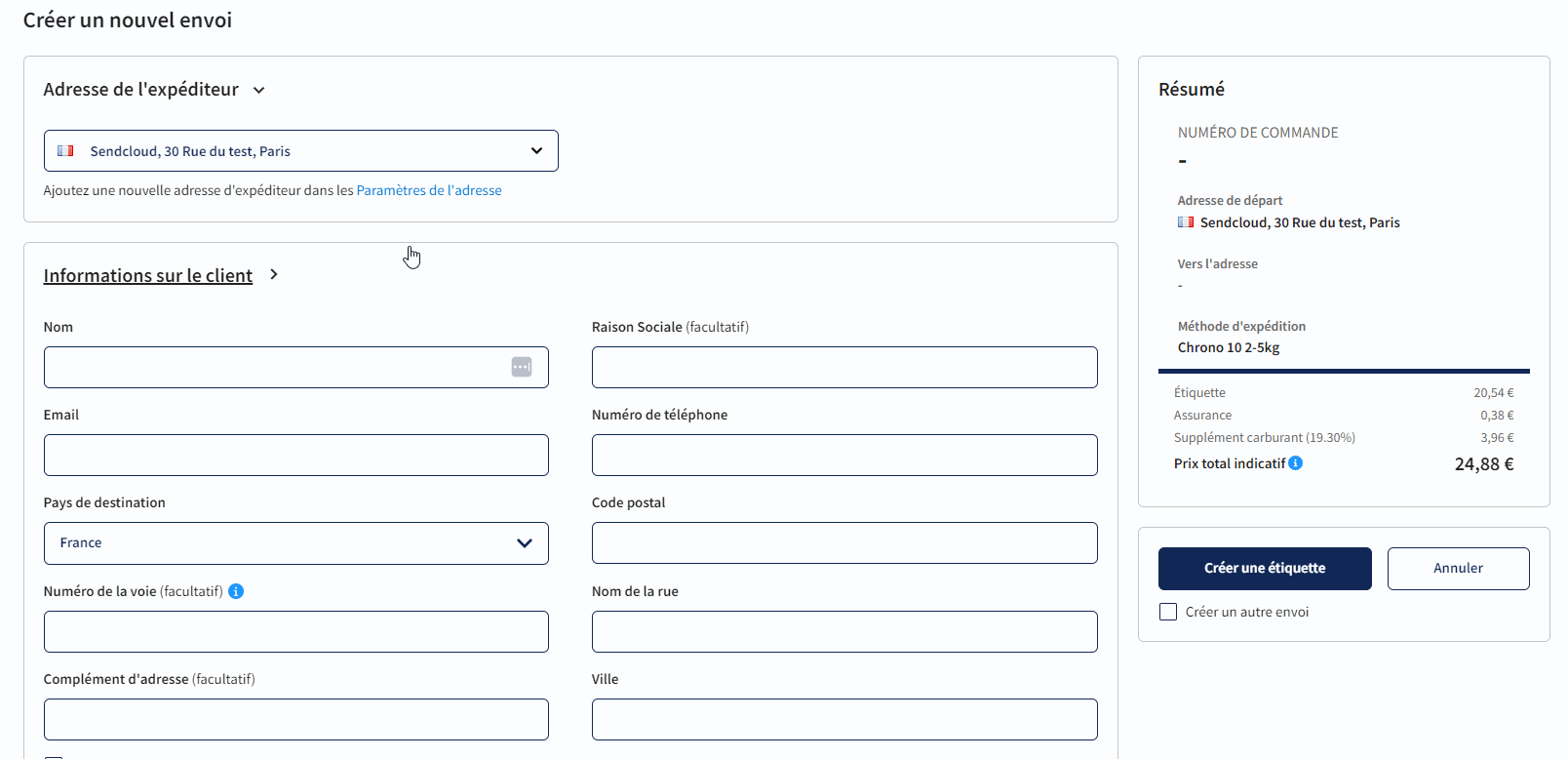This screenshot has width=1568, height=759.
Task: Focus the Email input field
Action: [x=296, y=456]
